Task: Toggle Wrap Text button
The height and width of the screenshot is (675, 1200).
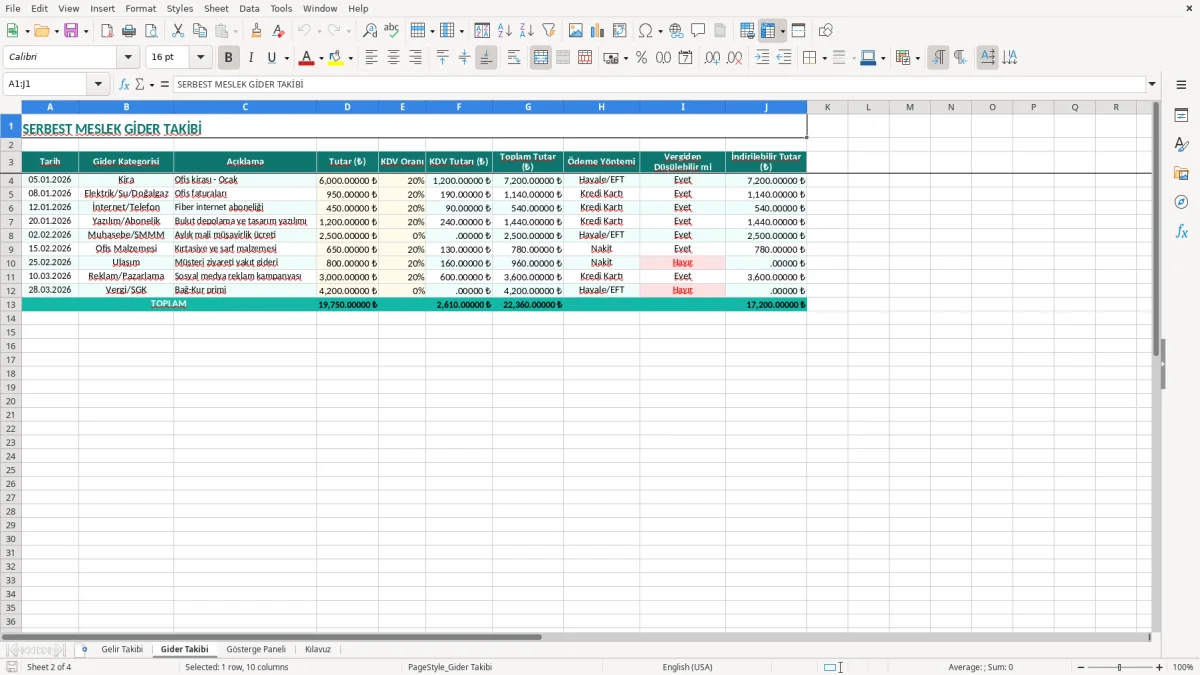Action: pos(514,58)
